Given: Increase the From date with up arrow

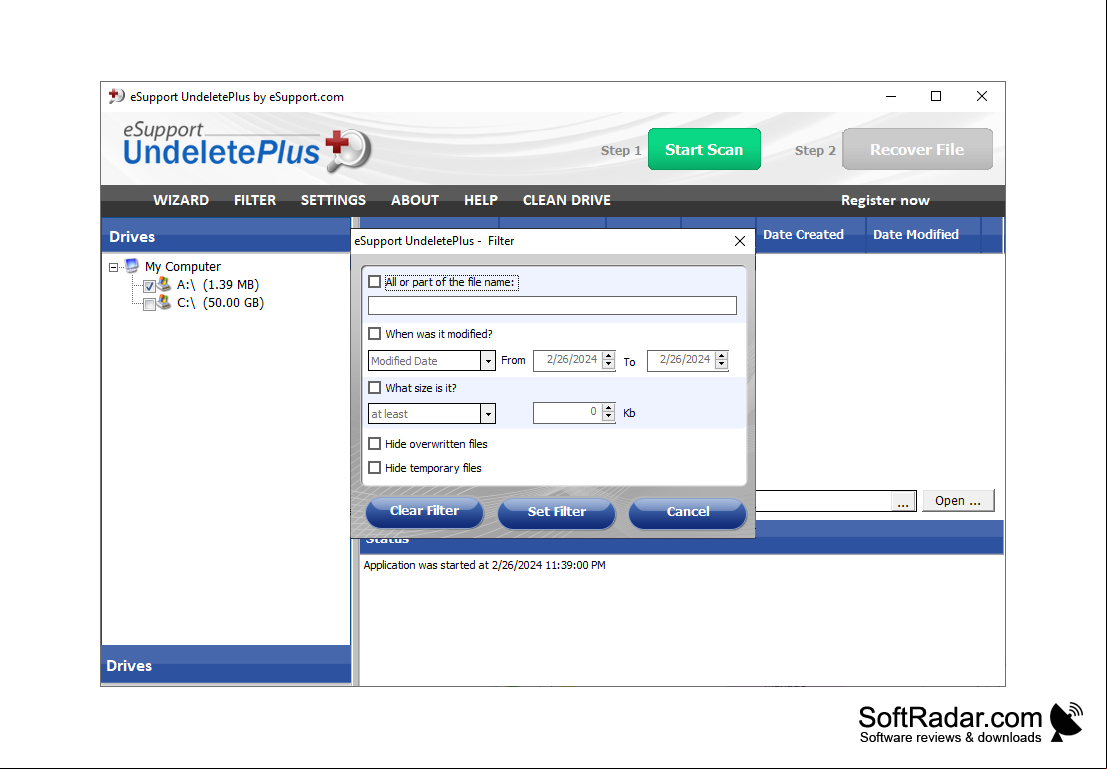Looking at the screenshot, I should click(609, 356).
